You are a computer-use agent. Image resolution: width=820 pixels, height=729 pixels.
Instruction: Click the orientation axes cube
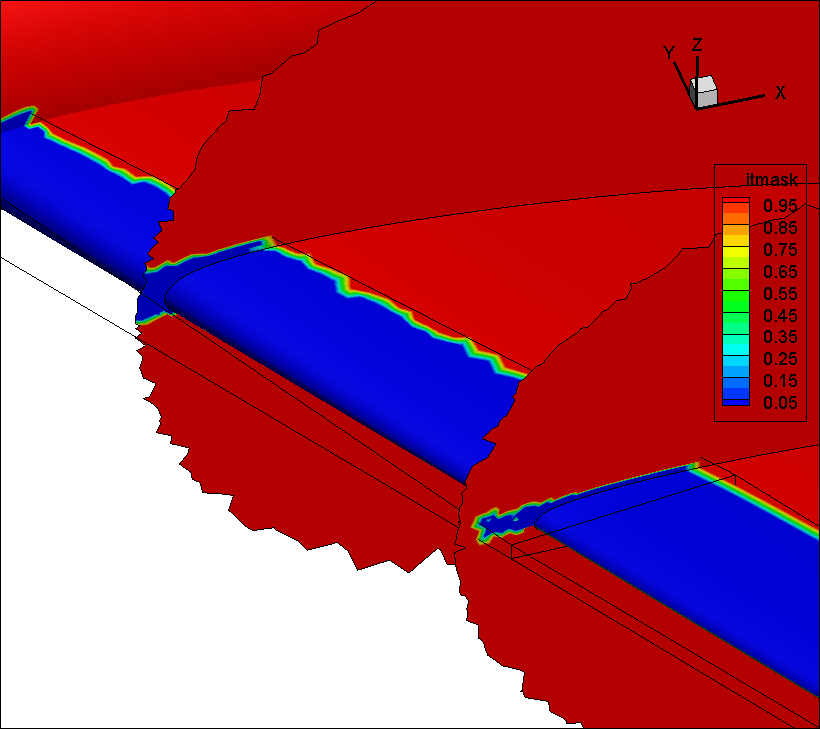tap(703, 91)
